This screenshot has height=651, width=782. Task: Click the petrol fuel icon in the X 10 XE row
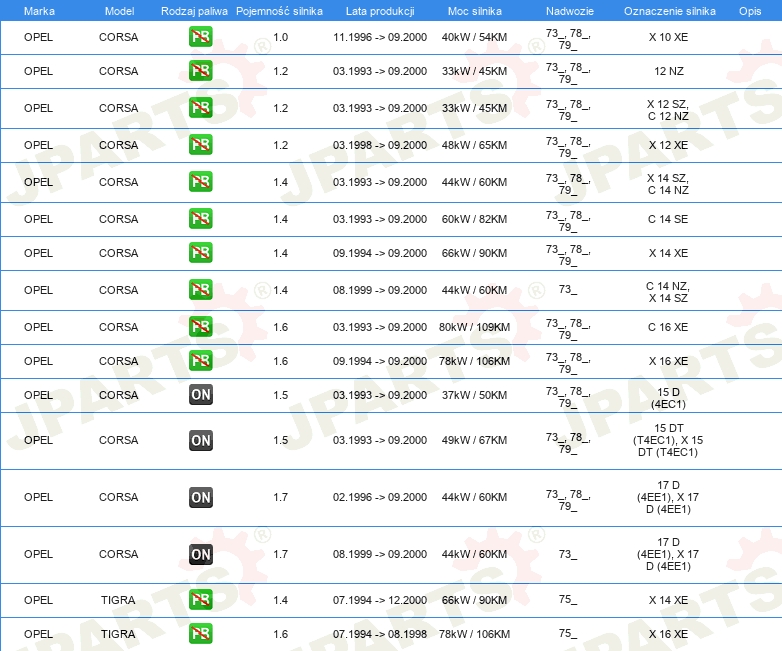coord(200,37)
